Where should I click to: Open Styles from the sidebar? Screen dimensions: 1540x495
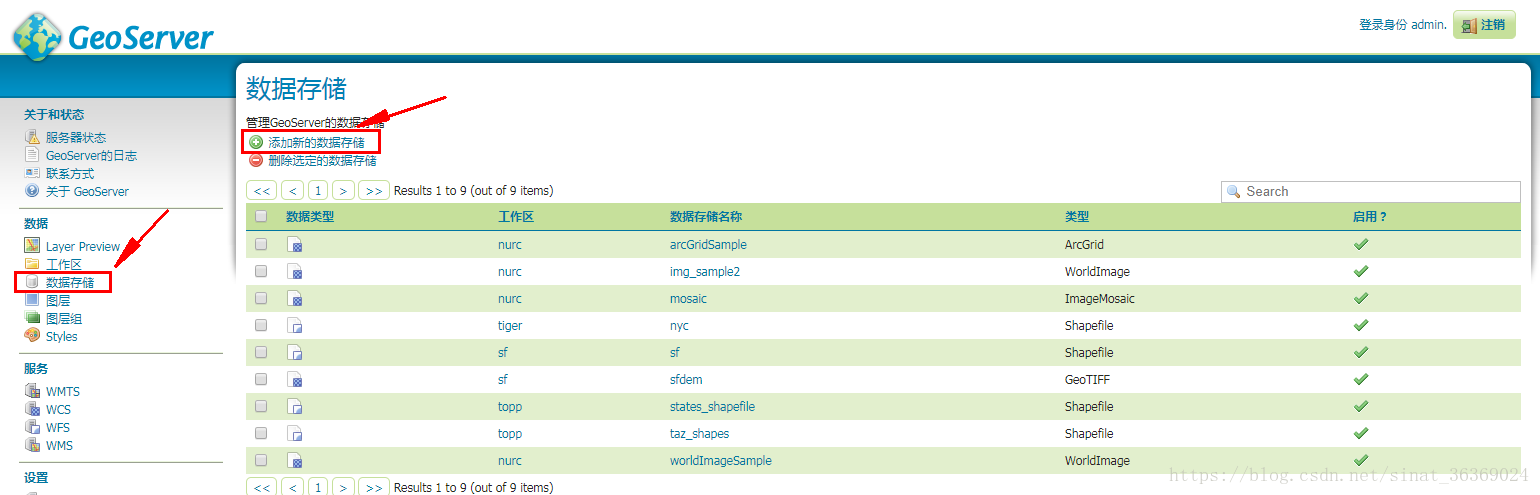click(62, 337)
